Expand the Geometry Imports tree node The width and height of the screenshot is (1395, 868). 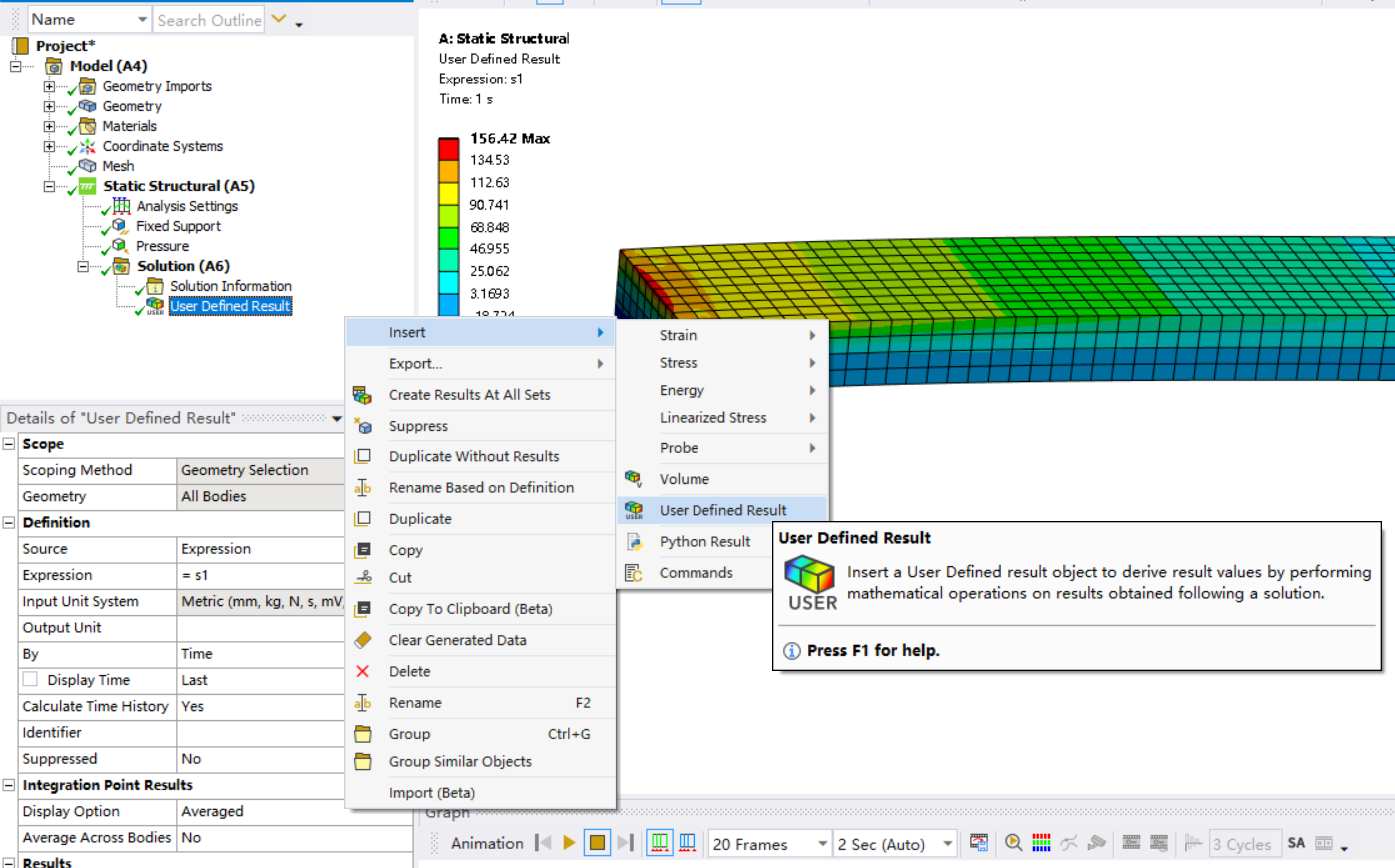(49, 86)
